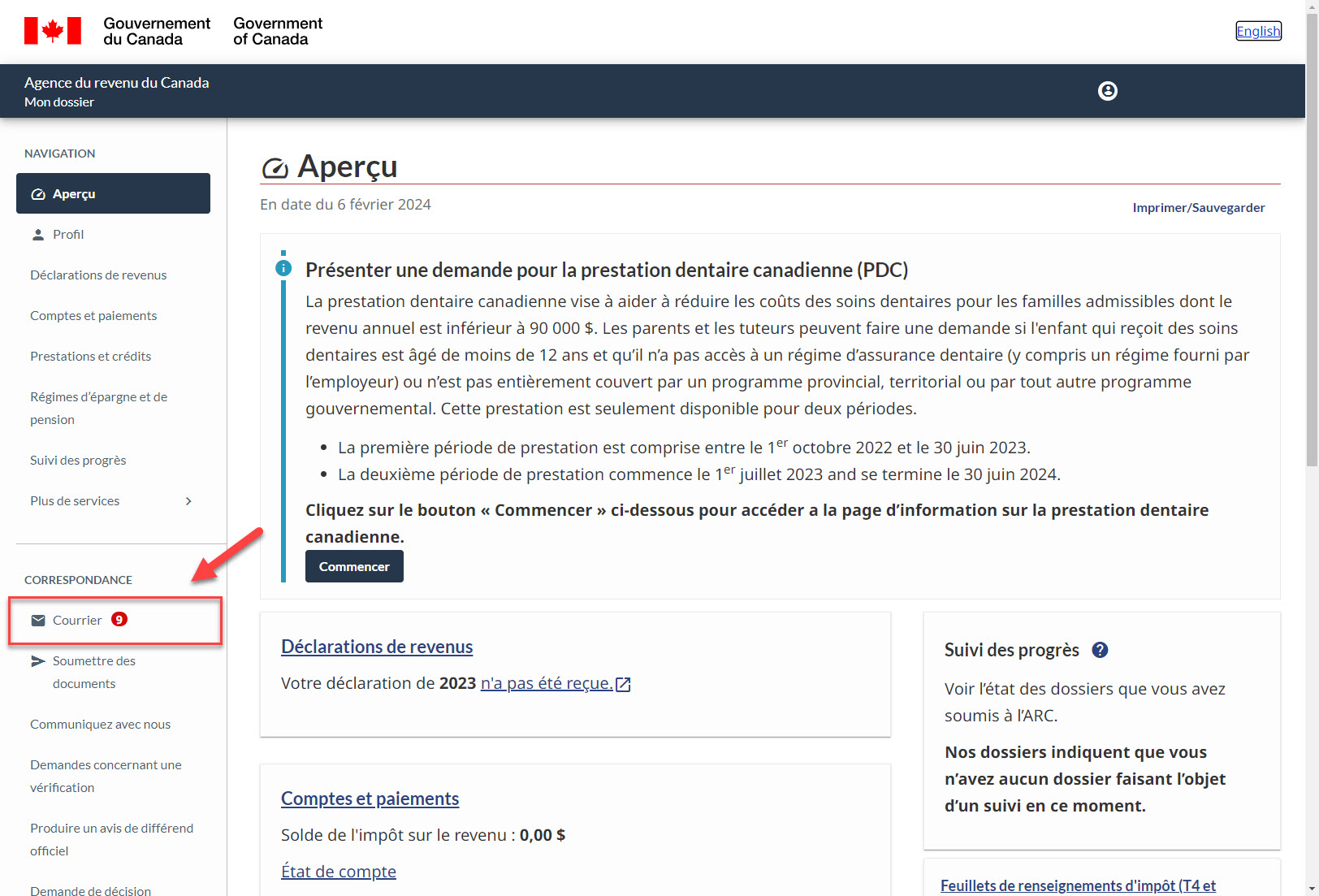Screen dimensions: 1319x896
Task: Click the help question mark beside Suivi des progrès
Action: [1100, 650]
